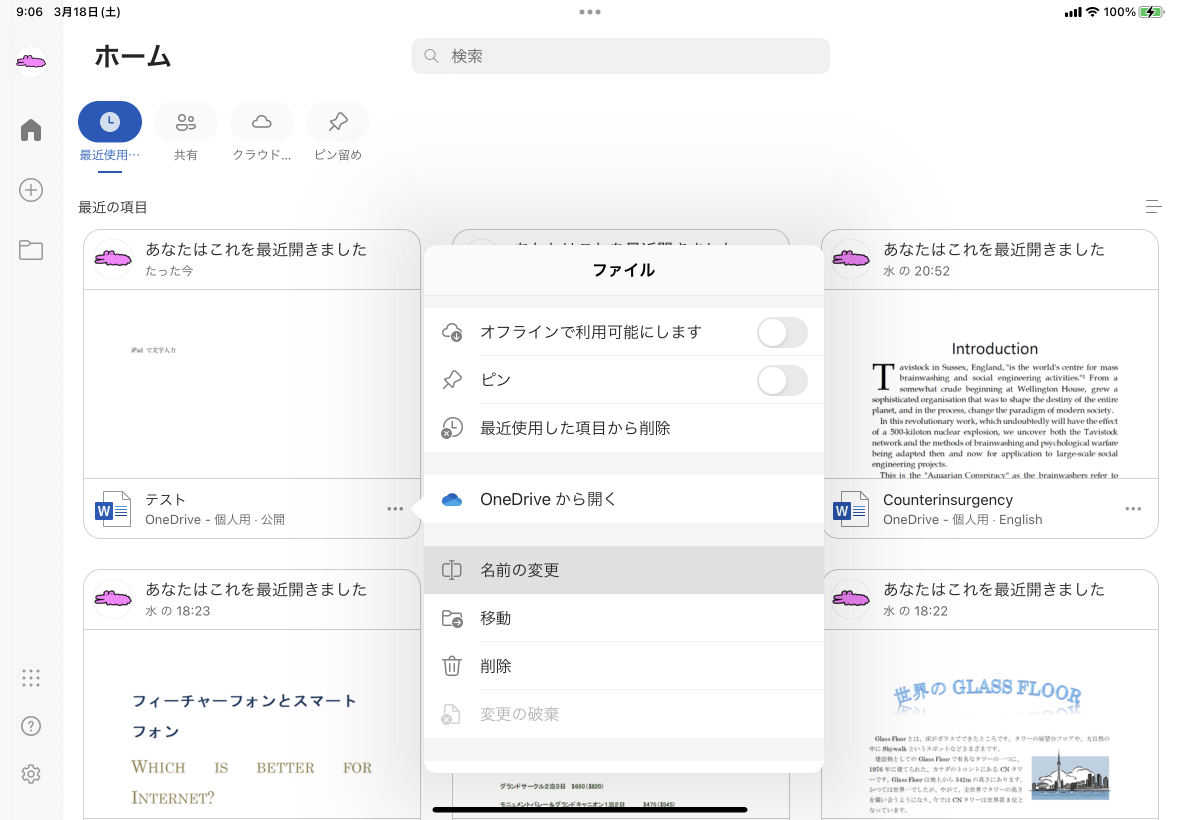The height and width of the screenshot is (820, 1180).
Task: Click 水 の 18:23 timestamp
Action: click(178, 611)
